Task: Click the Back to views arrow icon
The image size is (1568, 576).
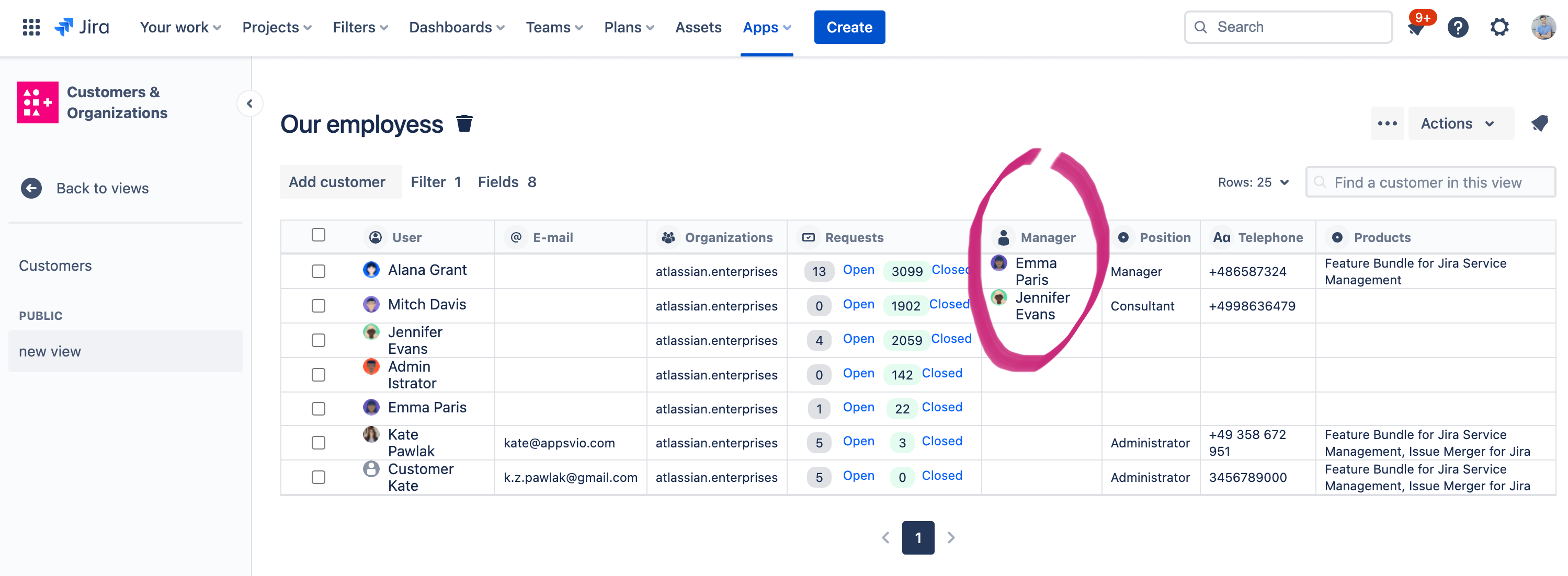Action: (32, 189)
